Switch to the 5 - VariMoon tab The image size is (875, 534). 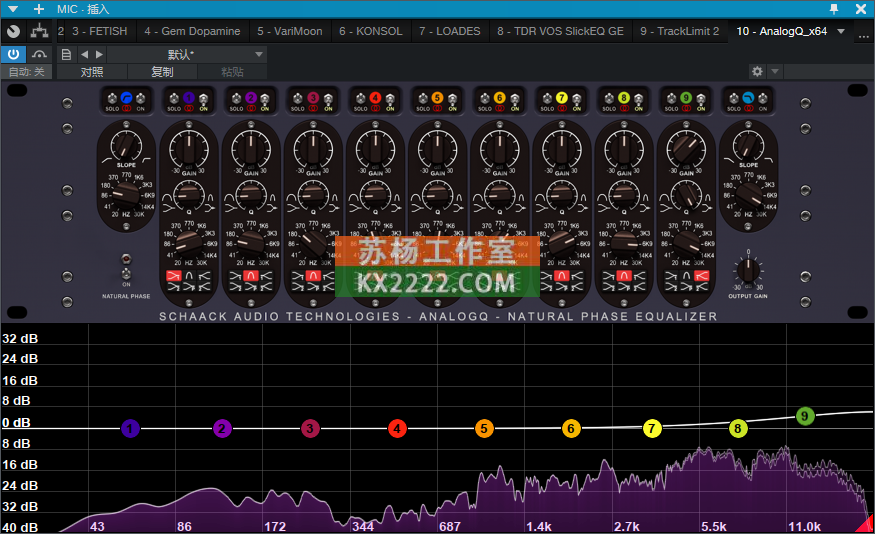coord(290,31)
